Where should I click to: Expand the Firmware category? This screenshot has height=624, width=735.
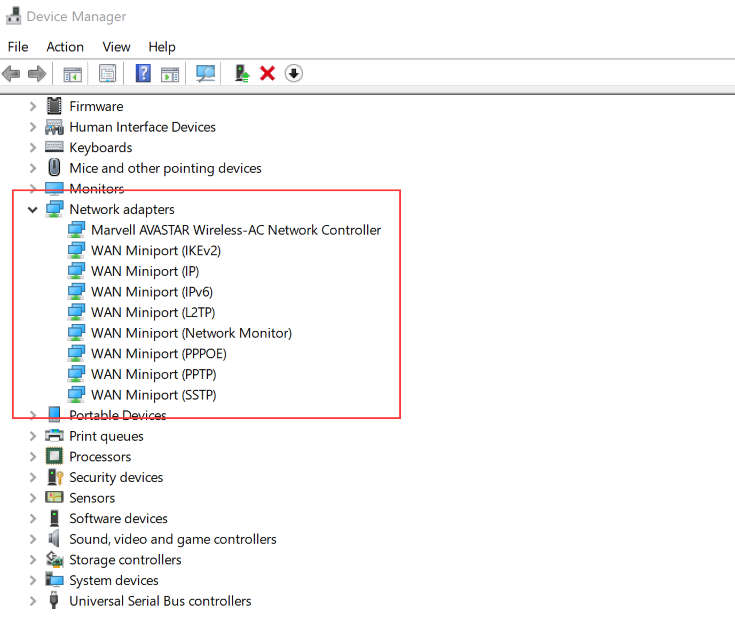point(33,107)
